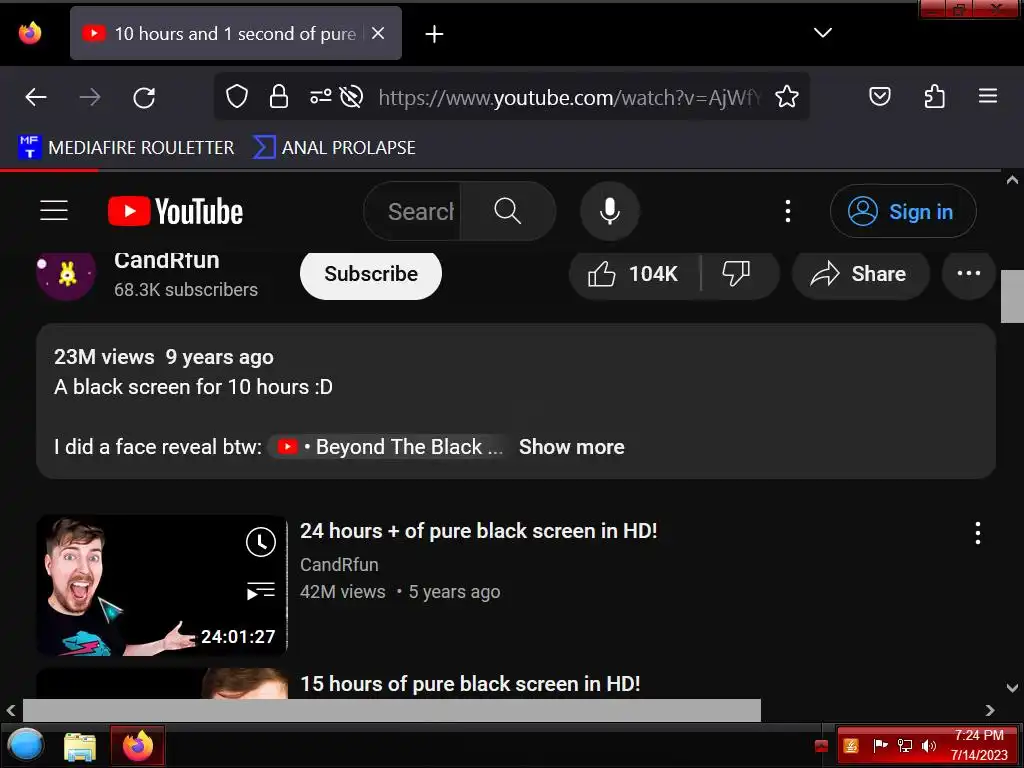Open the MEDIAFIRE ROULETTER bookmark
1024x768 pixels.
[126, 148]
